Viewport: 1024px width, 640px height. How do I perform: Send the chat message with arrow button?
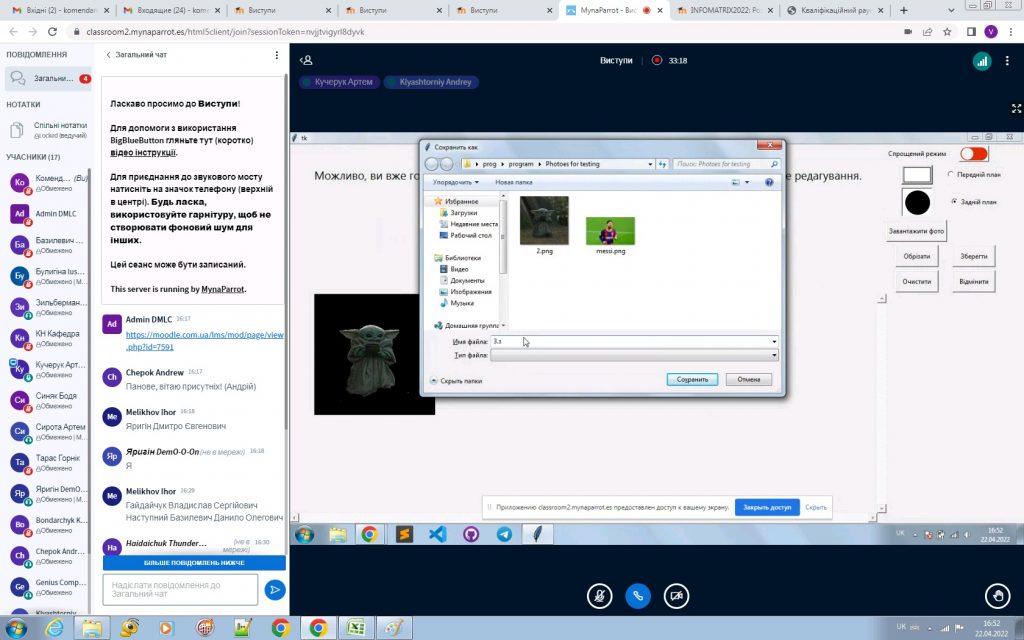coord(274,590)
